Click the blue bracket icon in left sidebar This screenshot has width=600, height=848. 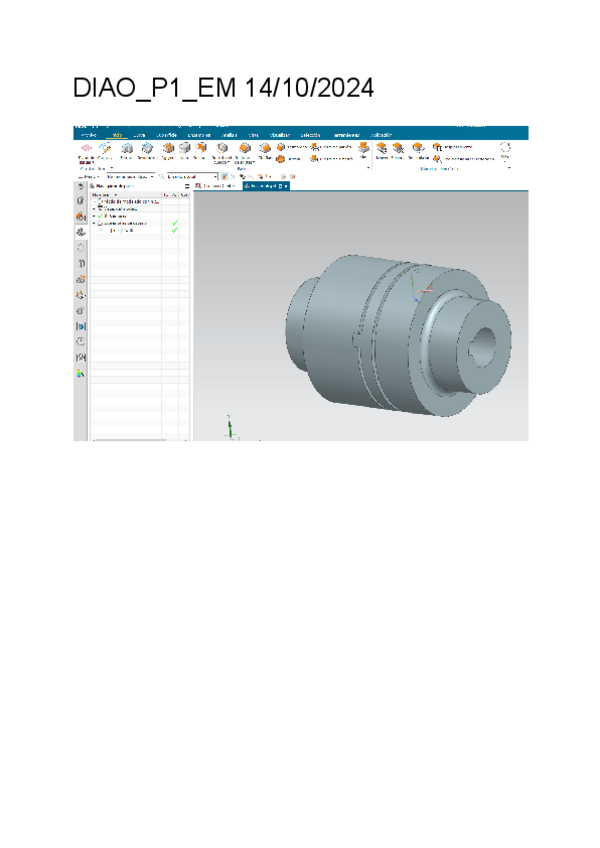pyautogui.click(x=81, y=326)
